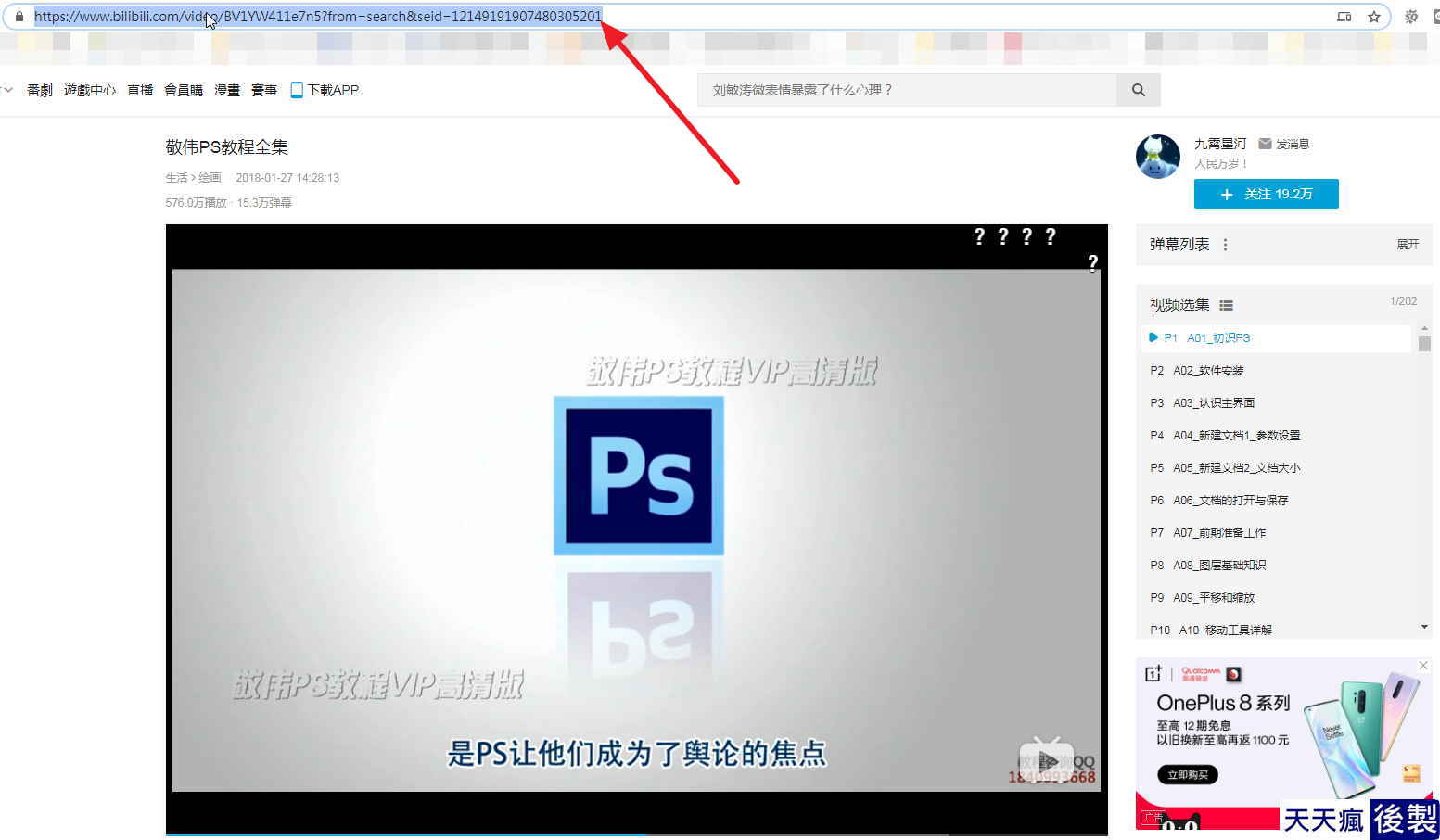1440x840 pixels.
Task: Follow uploader with 关注 19.2万 button
Action: pos(1267,194)
